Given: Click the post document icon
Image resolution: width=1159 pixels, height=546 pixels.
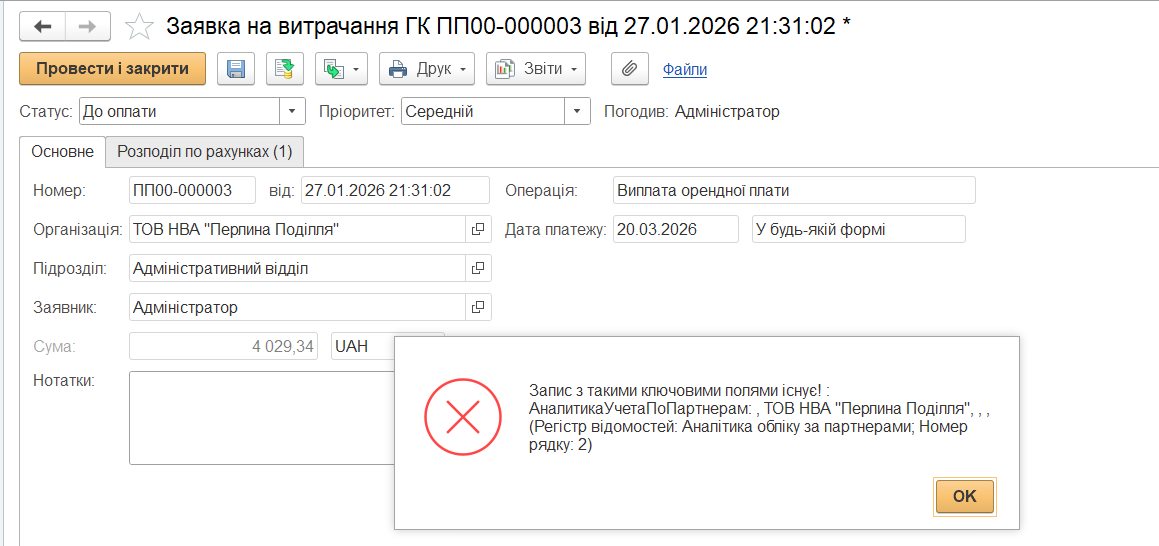Looking at the screenshot, I should [x=285, y=69].
